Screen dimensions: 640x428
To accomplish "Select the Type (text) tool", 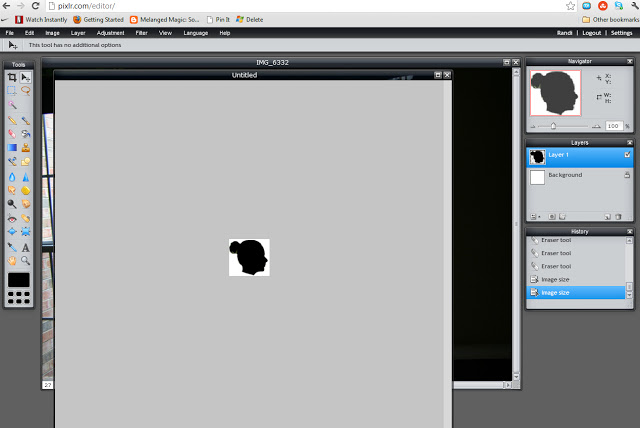I will click(25, 246).
